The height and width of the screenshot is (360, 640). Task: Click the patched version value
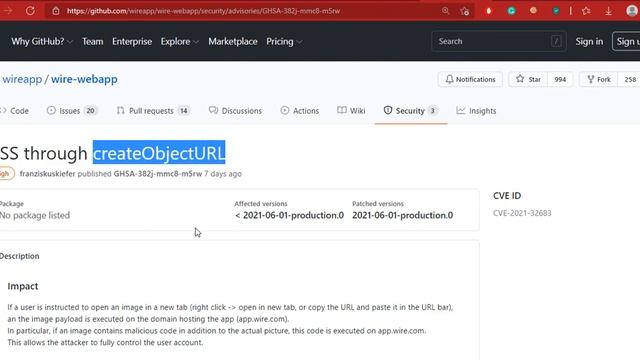point(402,215)
